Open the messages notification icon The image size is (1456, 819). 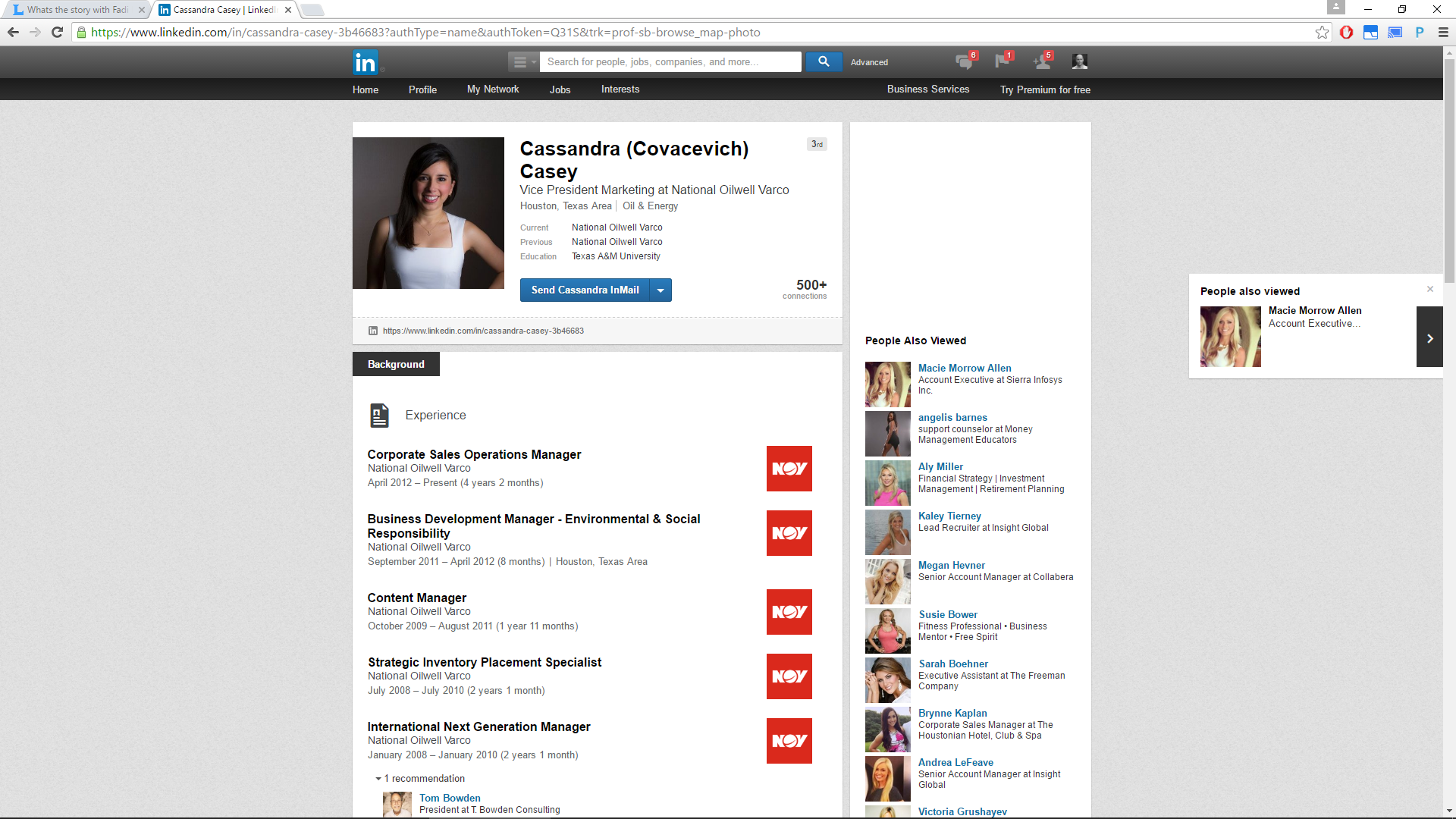(x=965, y=61)
